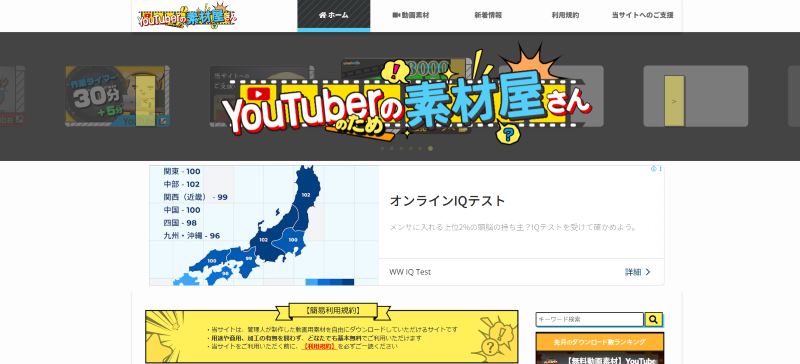
Task: Open the 動画素材 menu
Action: click(x=411, y=15)
